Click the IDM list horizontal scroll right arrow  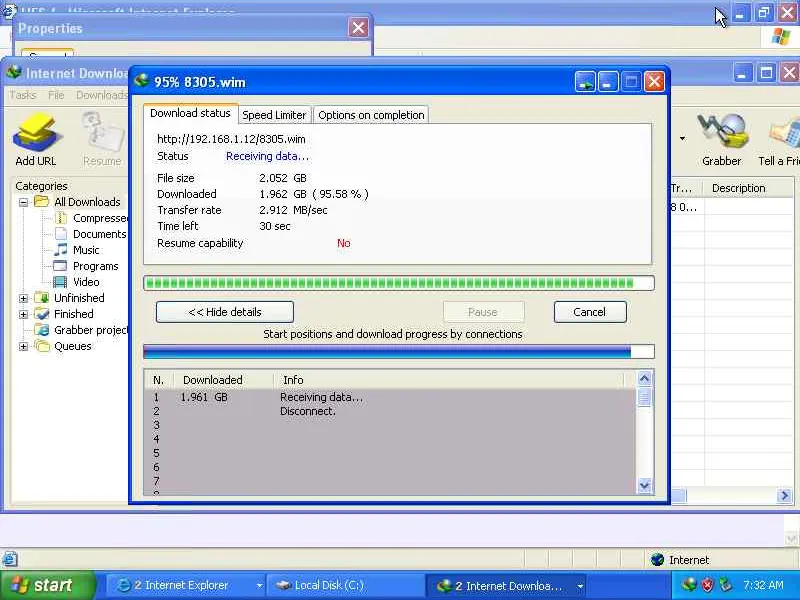tap(784, 495)
